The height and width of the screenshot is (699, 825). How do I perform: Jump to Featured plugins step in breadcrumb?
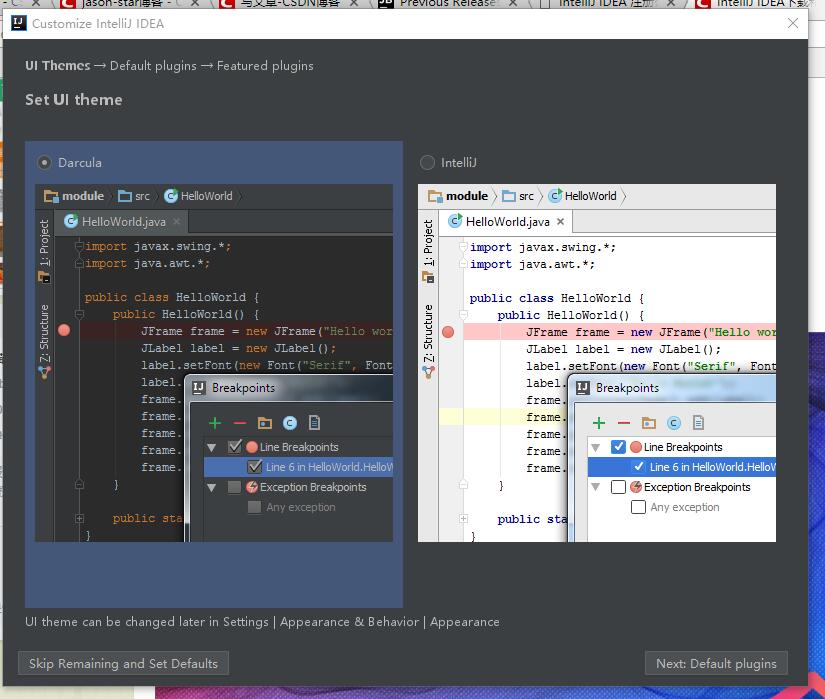tap(265, 66)
